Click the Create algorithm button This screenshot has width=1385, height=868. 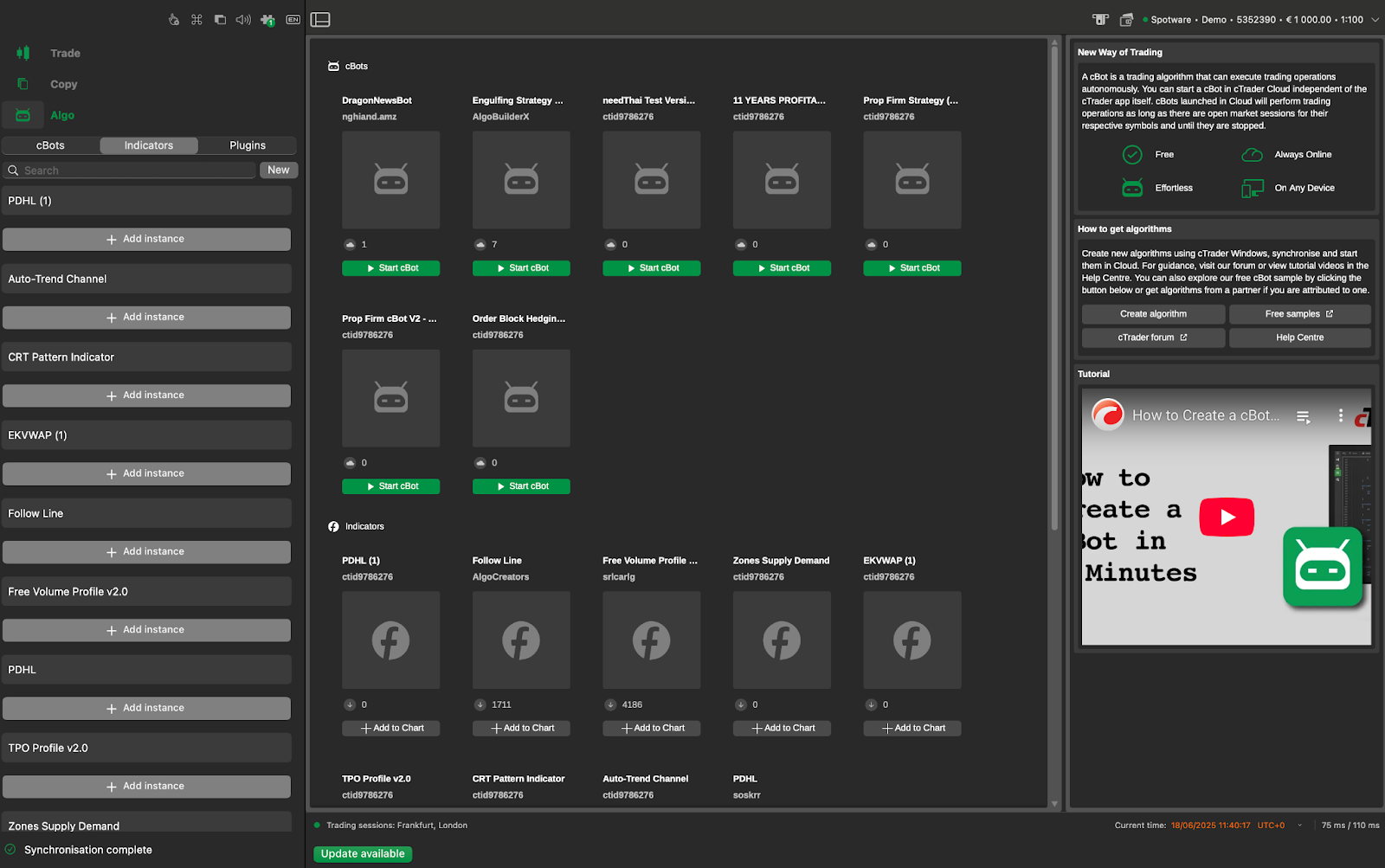tap(1153, 314)
